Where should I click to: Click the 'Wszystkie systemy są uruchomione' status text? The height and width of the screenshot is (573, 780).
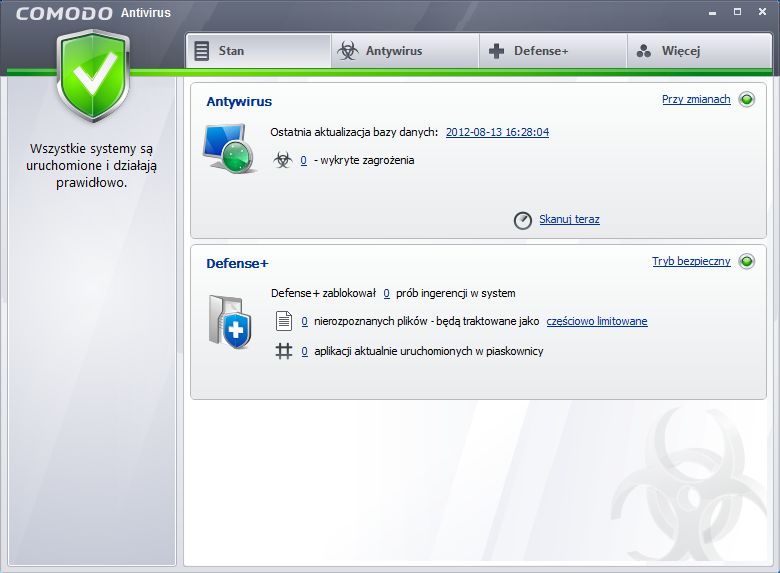click(92, 166)
